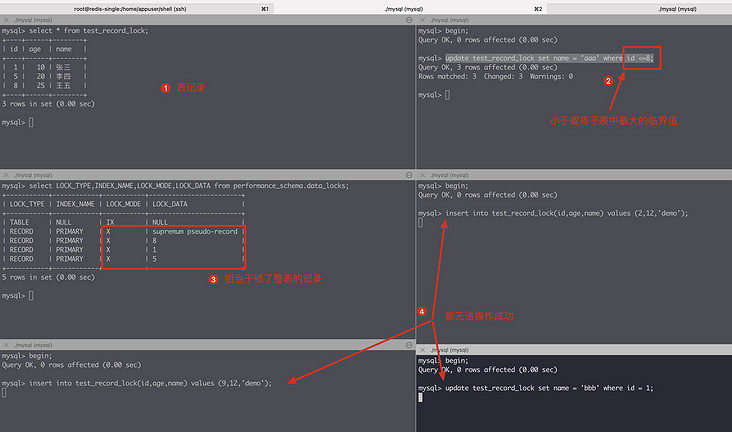The width and height of the screenshot is (732, 432).
Task: Click the update set name = 'bbb' command
Action: (549, 388)
